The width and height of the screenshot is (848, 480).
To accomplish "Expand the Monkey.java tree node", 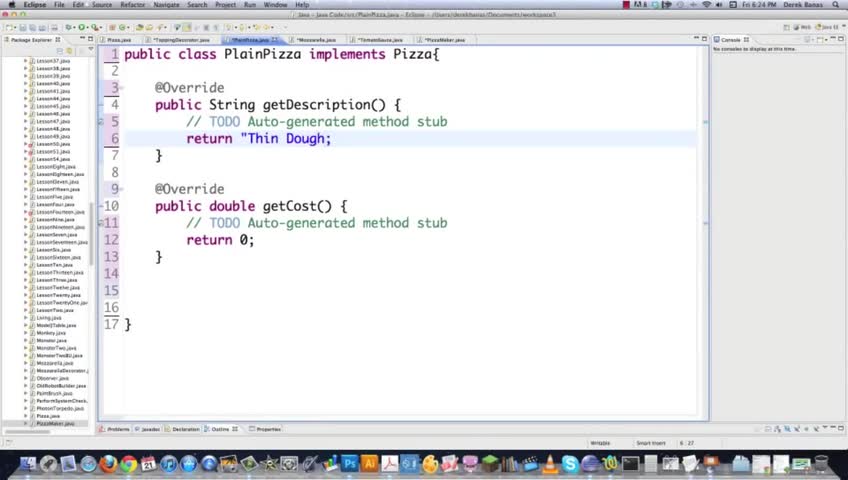I will [25, 333].
